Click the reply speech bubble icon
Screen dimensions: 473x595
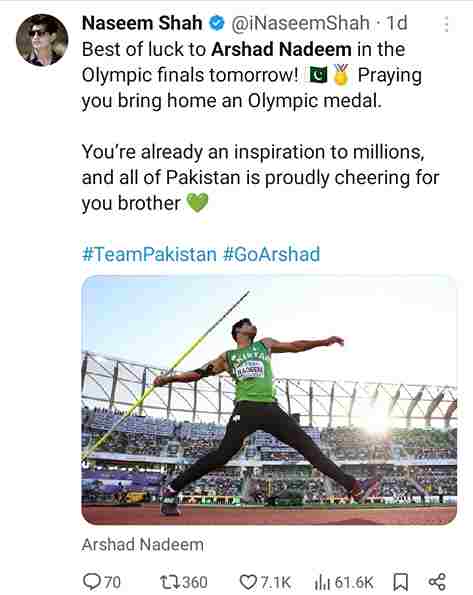click(91, 581)
